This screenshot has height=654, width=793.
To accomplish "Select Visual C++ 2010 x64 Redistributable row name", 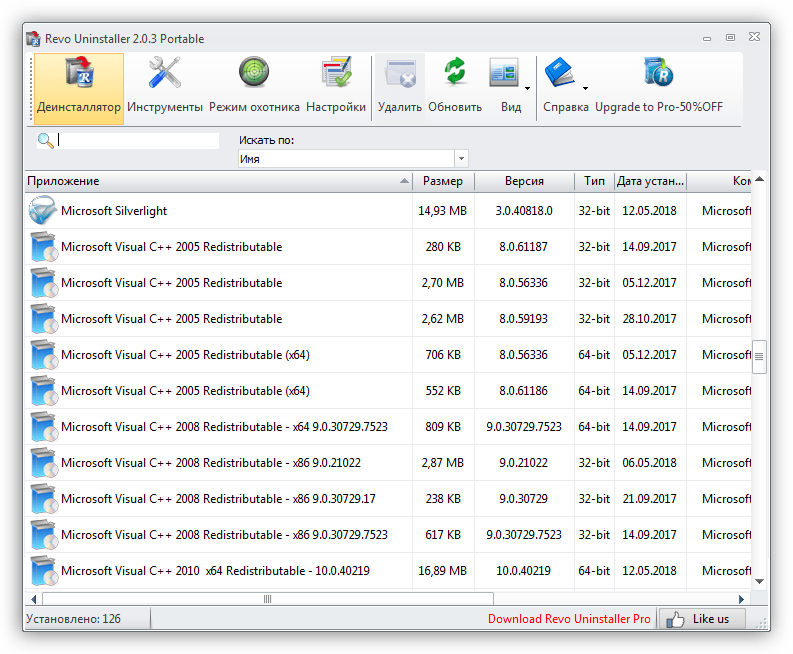I will coord(215,571).
